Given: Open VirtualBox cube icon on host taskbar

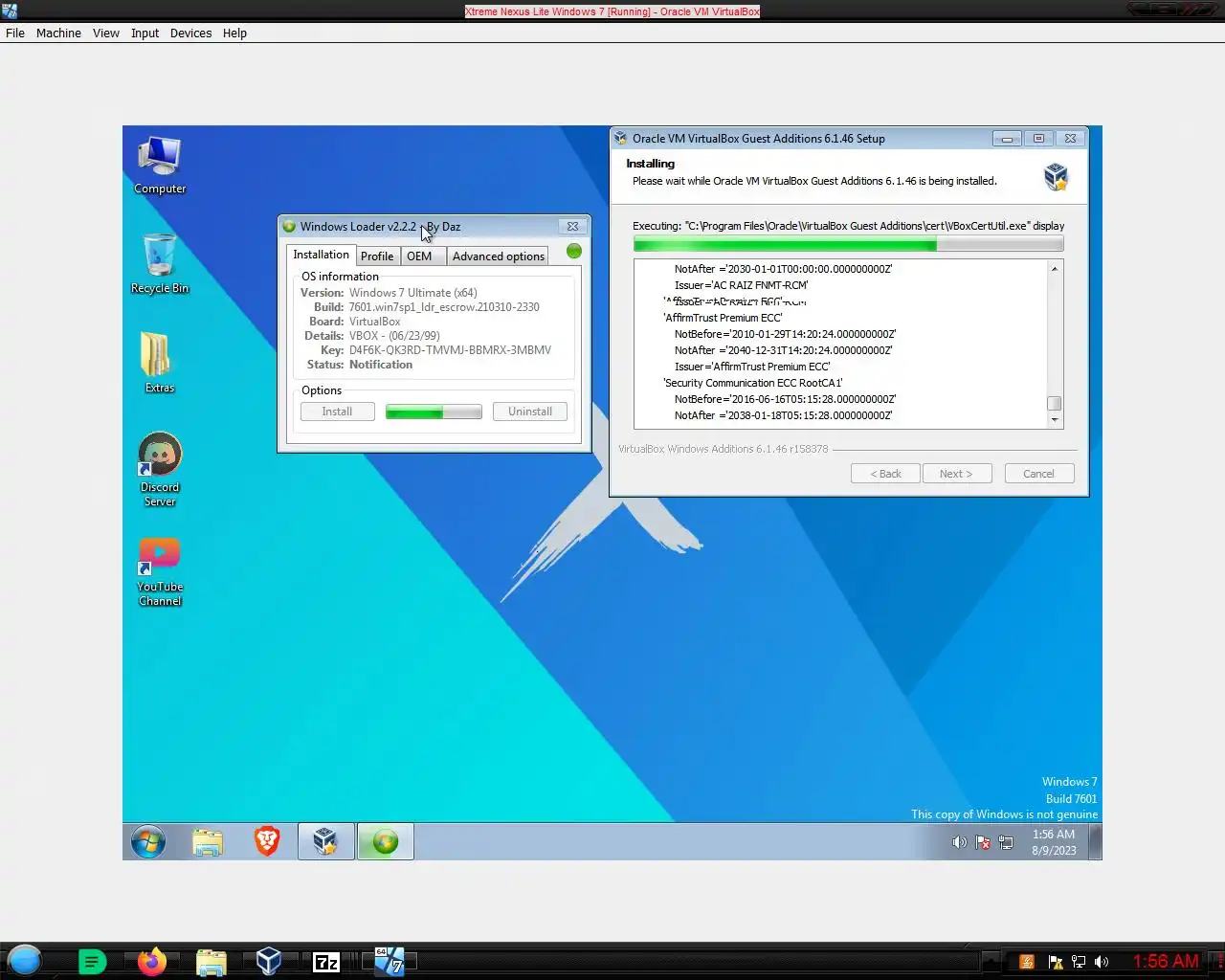Looking at the screenshot, I should pos(269,961).
